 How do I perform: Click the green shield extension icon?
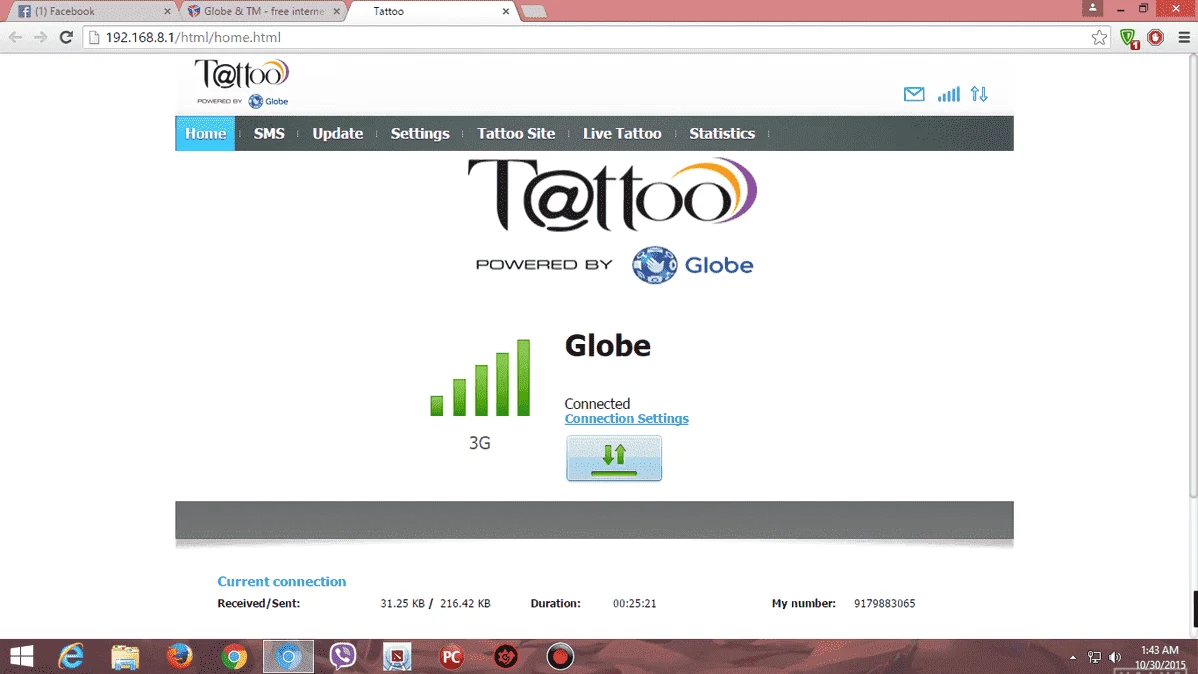click(x=1128, y=37)
